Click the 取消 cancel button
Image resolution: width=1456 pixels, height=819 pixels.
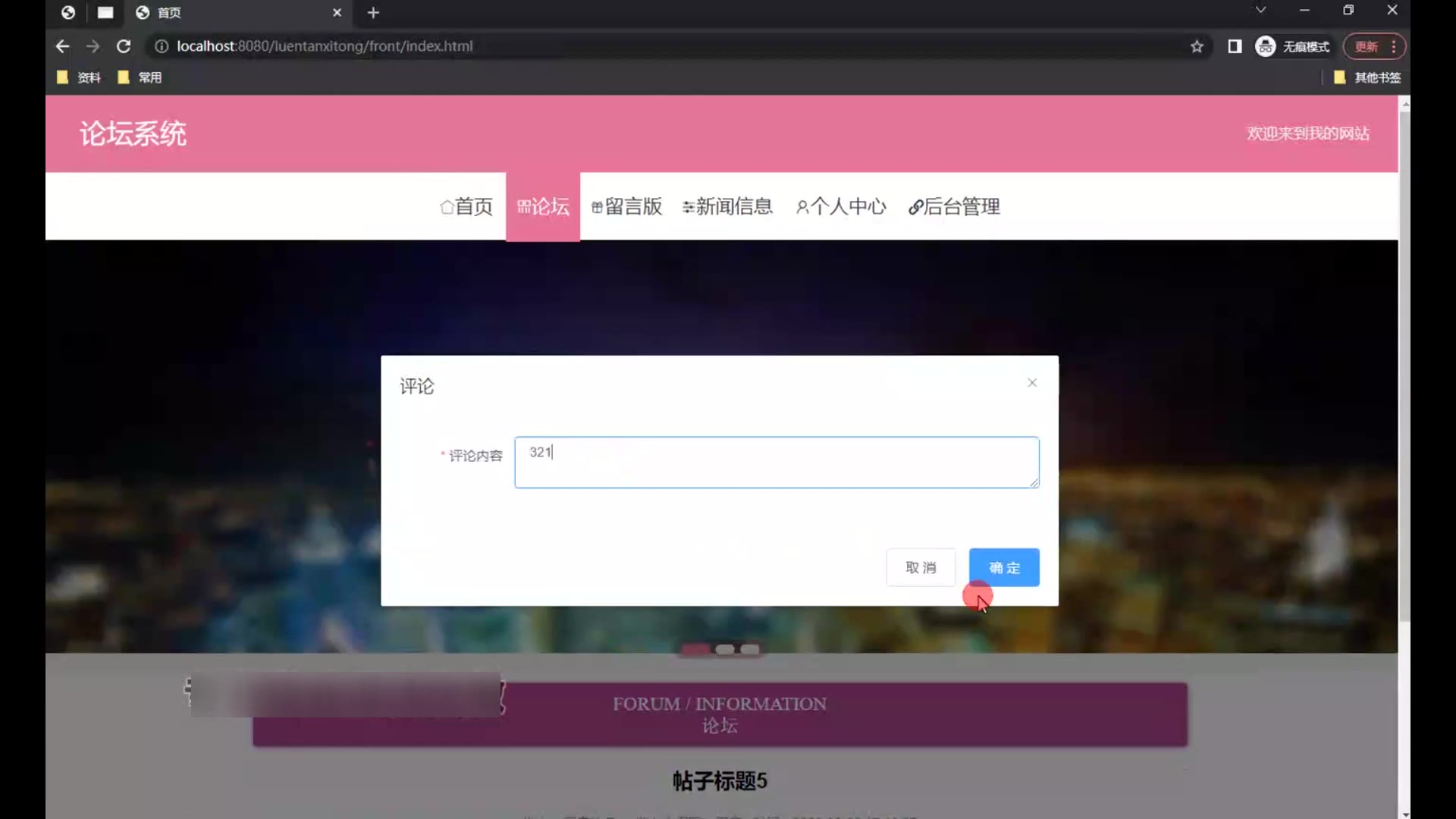pyautogui.click(x=921, y=567)
